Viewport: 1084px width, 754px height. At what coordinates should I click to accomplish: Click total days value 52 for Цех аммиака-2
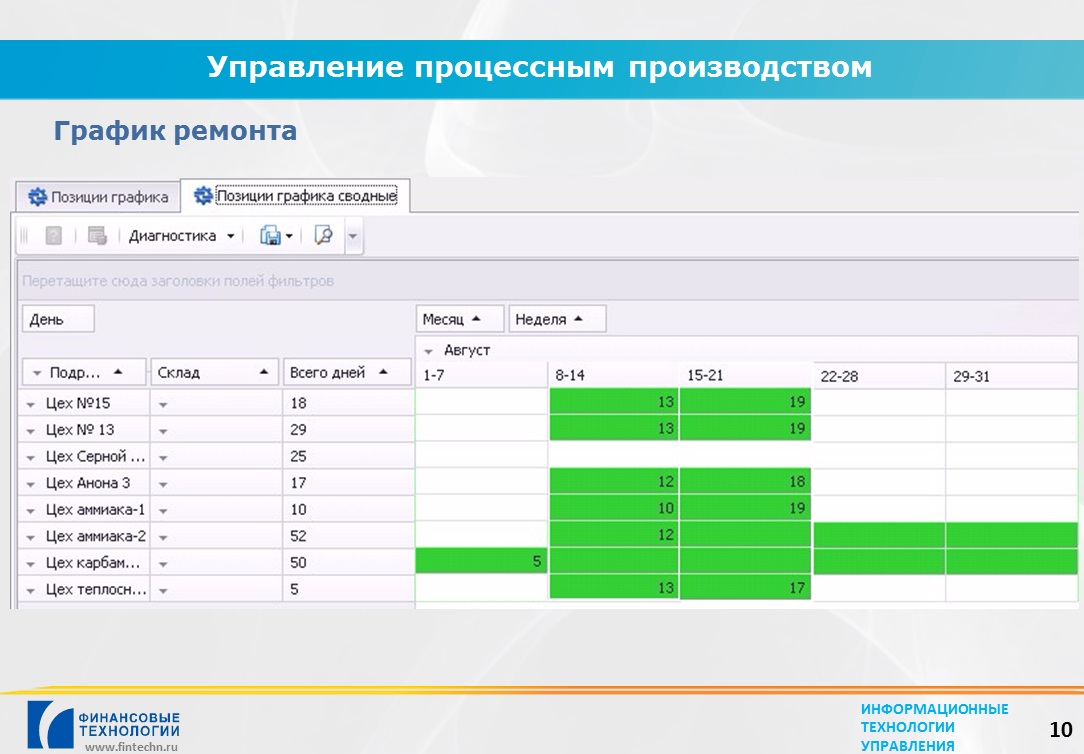coord(348,536)
